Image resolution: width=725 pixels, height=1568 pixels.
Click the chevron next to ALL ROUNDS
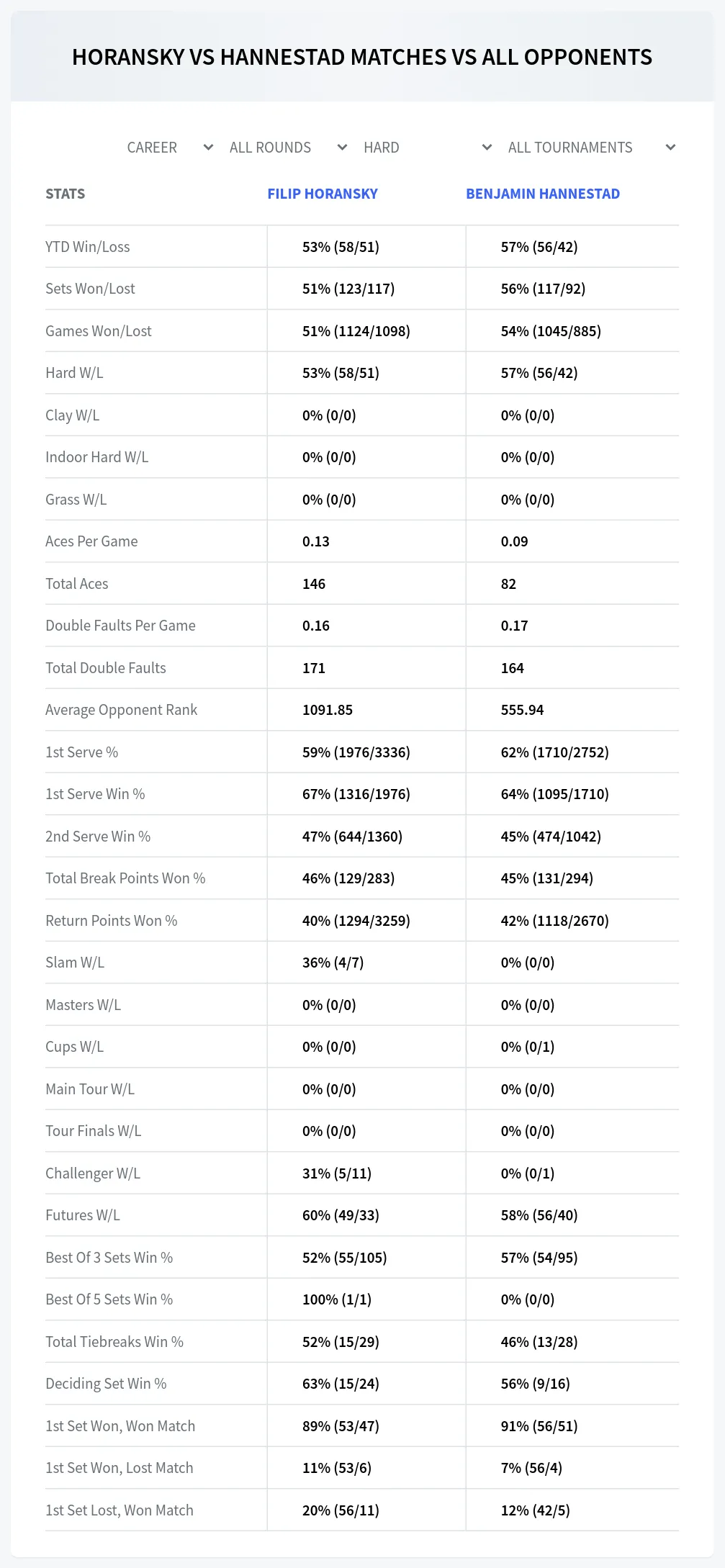tap(342, 148)
